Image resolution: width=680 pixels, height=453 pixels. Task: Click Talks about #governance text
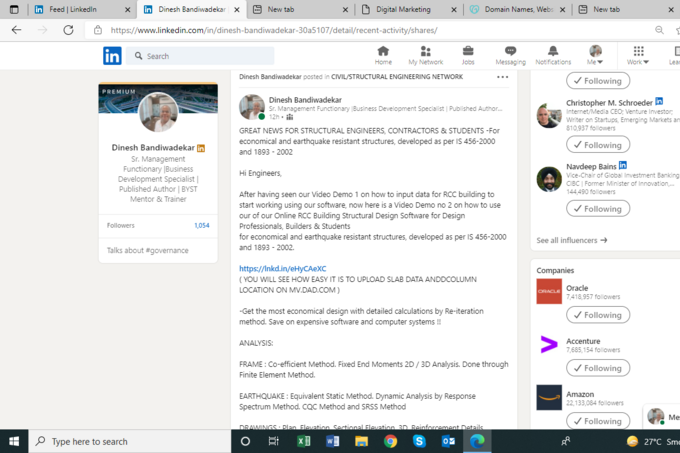(147, 250)
